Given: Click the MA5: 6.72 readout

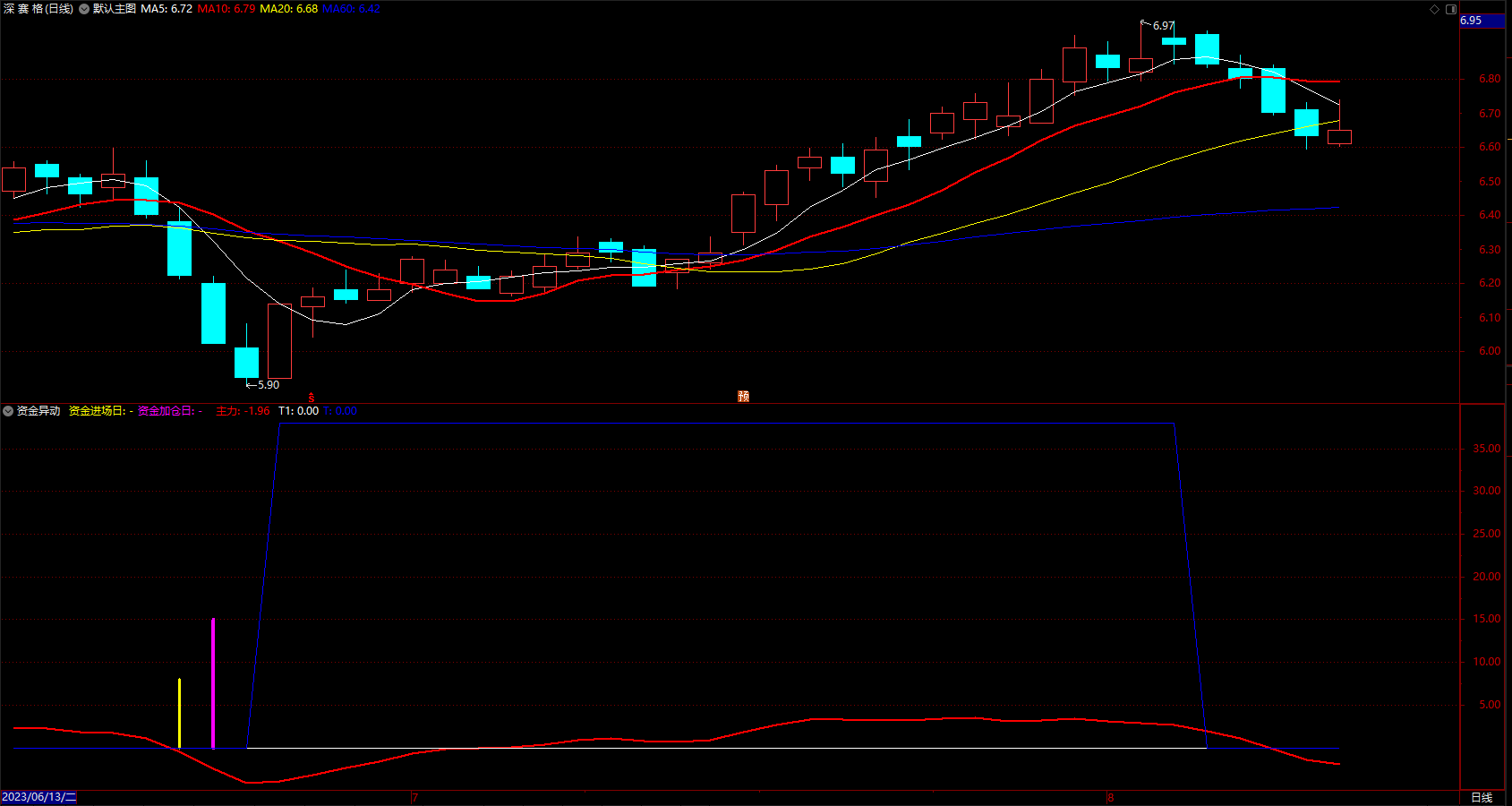Looking at the screenshot, I should click(167, 9).
